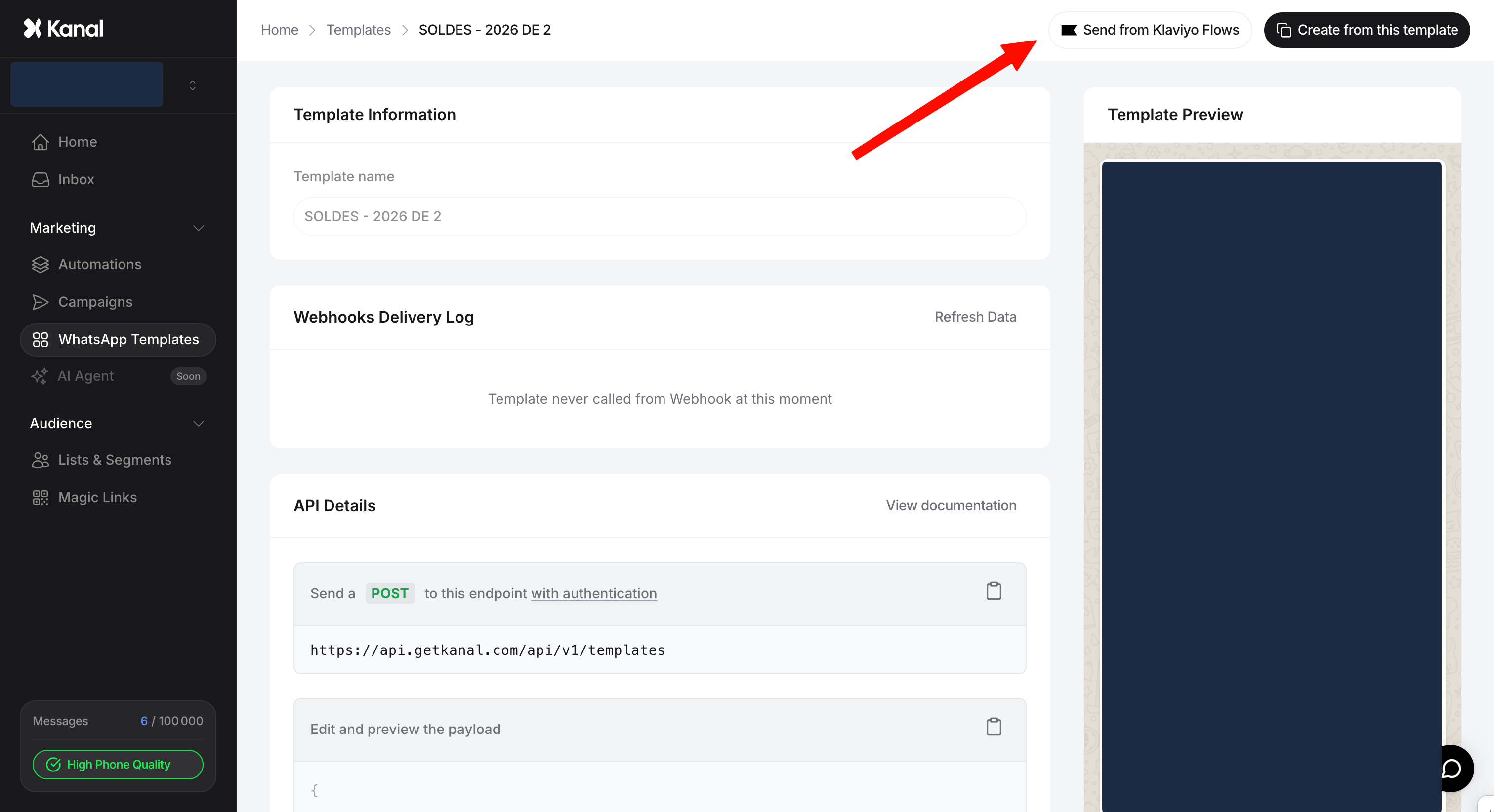Click Send from Klaviyo Flows button
This screenshot has height=812, width=1494.
[x=1150, y=30]
